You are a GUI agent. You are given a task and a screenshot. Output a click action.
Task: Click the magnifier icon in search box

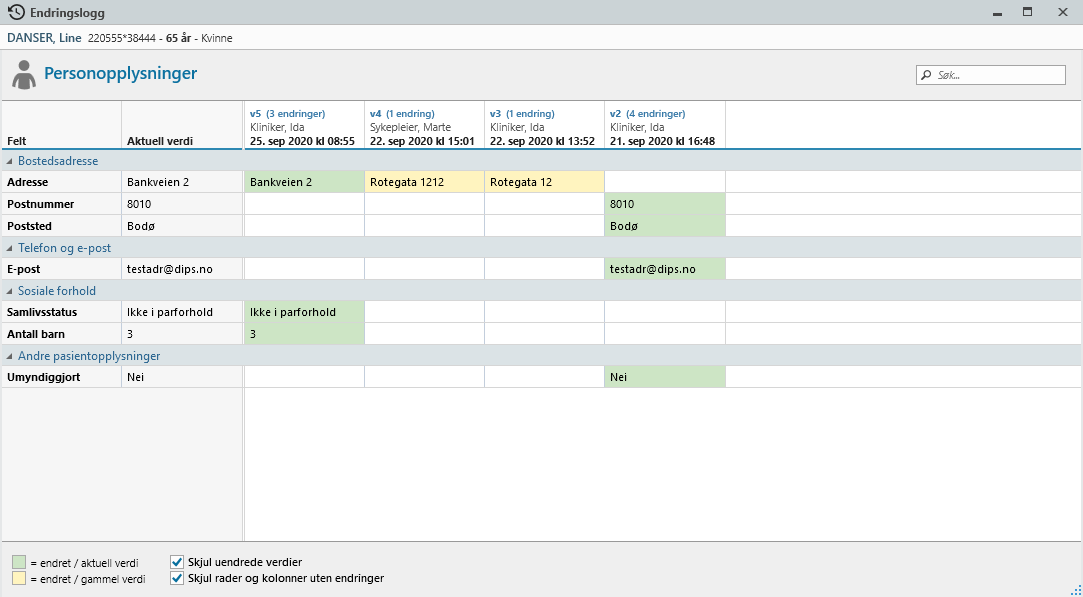(926, 75)
